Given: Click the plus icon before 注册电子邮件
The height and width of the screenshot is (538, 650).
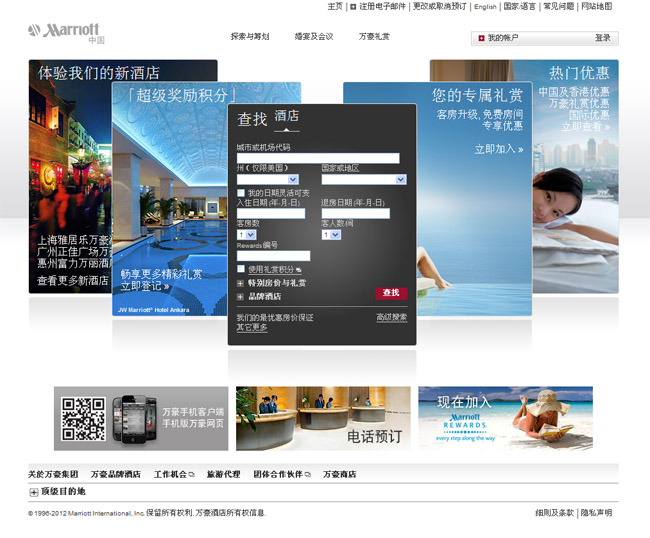Looking at the screenshot, I should coord(353,6).
